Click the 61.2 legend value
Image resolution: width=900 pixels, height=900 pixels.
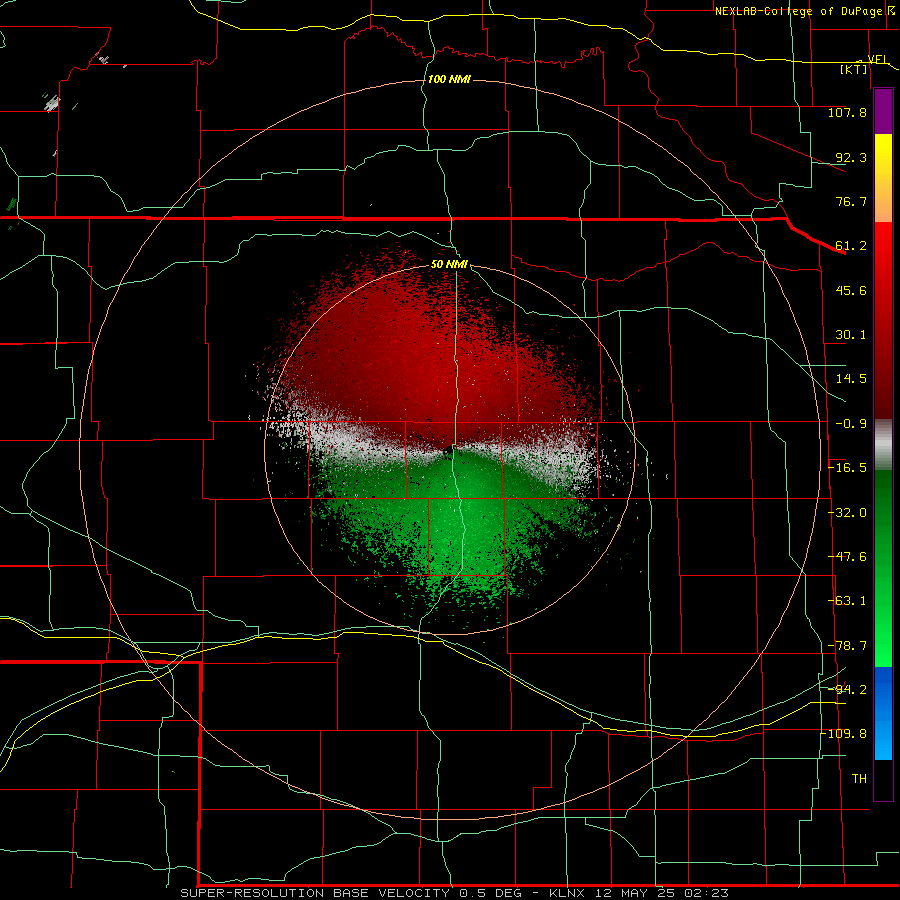click(x=851, y=246)
